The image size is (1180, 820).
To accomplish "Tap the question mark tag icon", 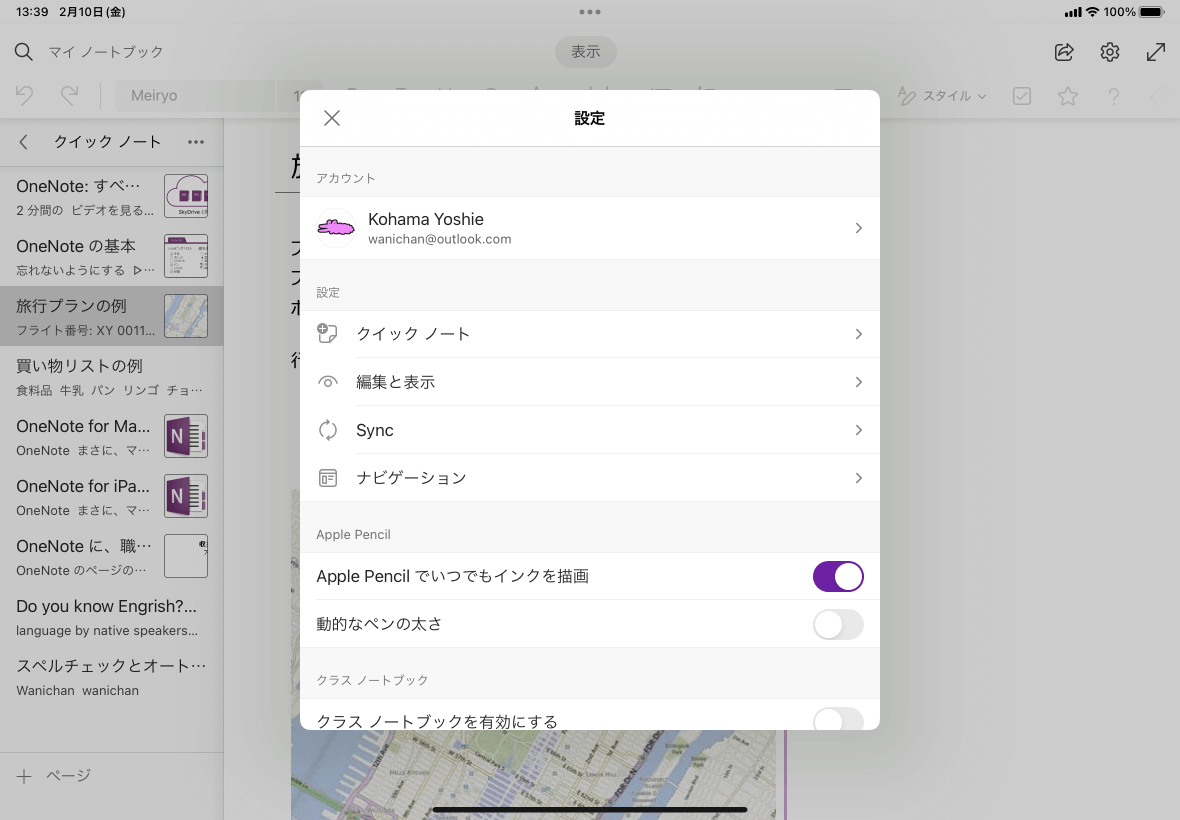I will 1114,96.
